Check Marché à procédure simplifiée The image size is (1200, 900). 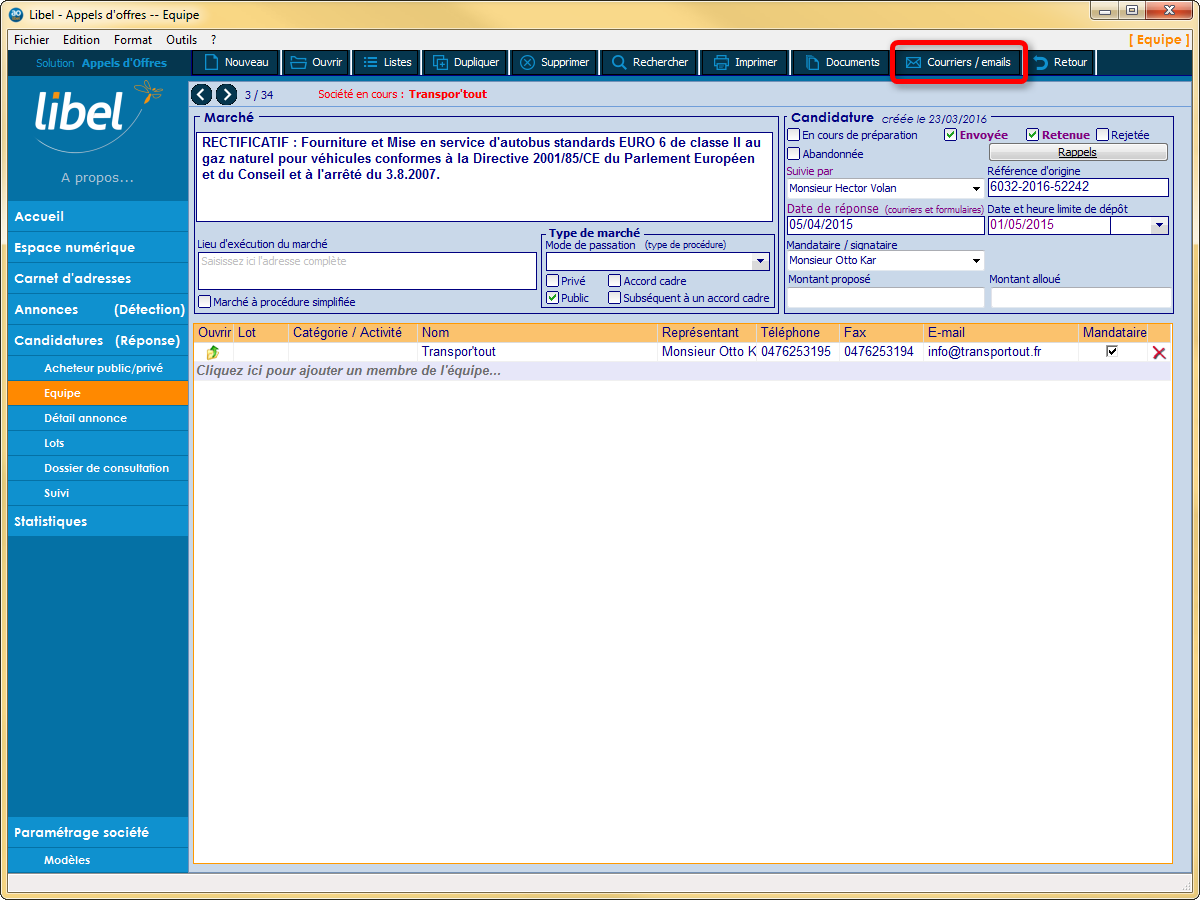pos(205,302)
